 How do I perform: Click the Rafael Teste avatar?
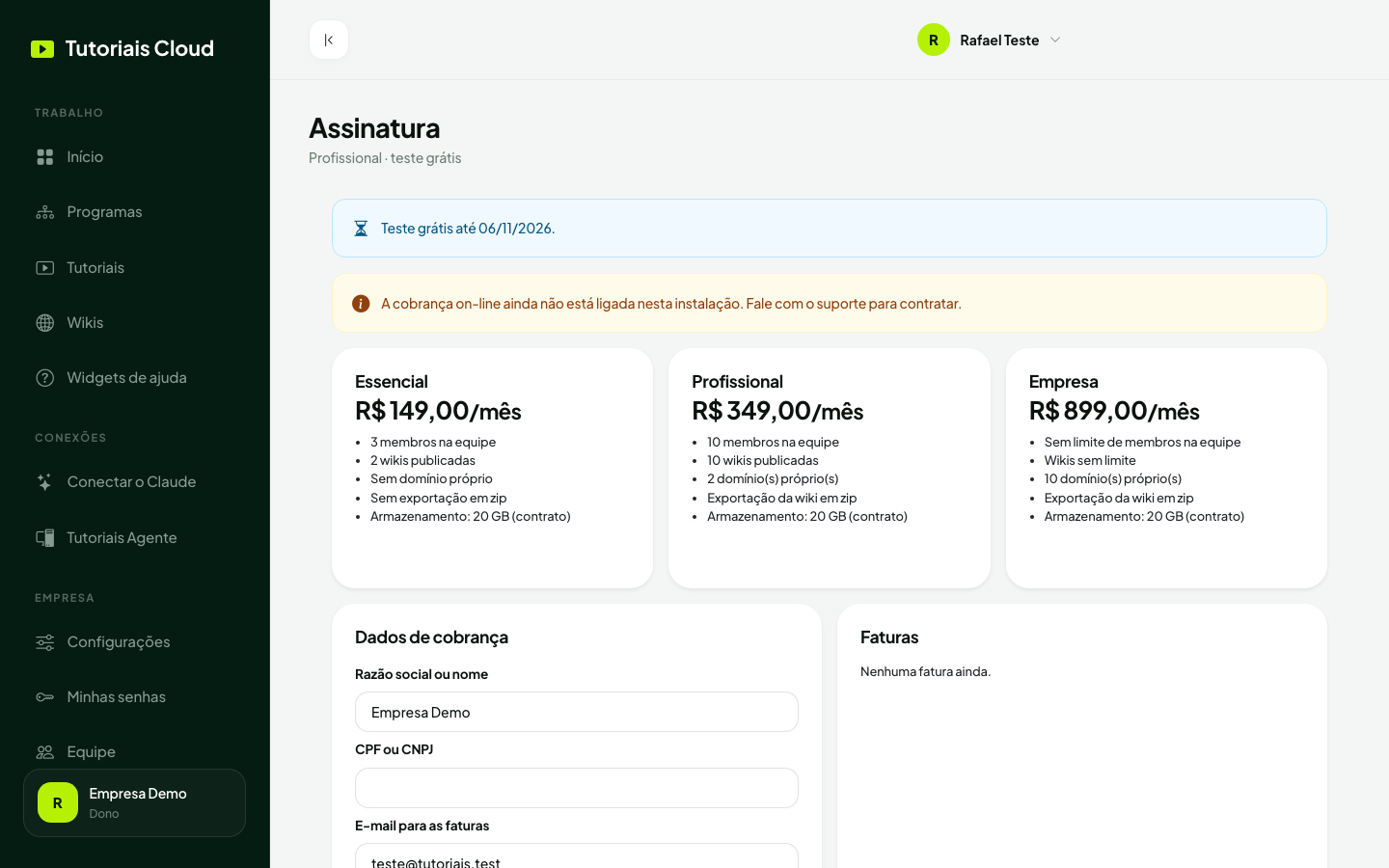(x=934, y=40)
